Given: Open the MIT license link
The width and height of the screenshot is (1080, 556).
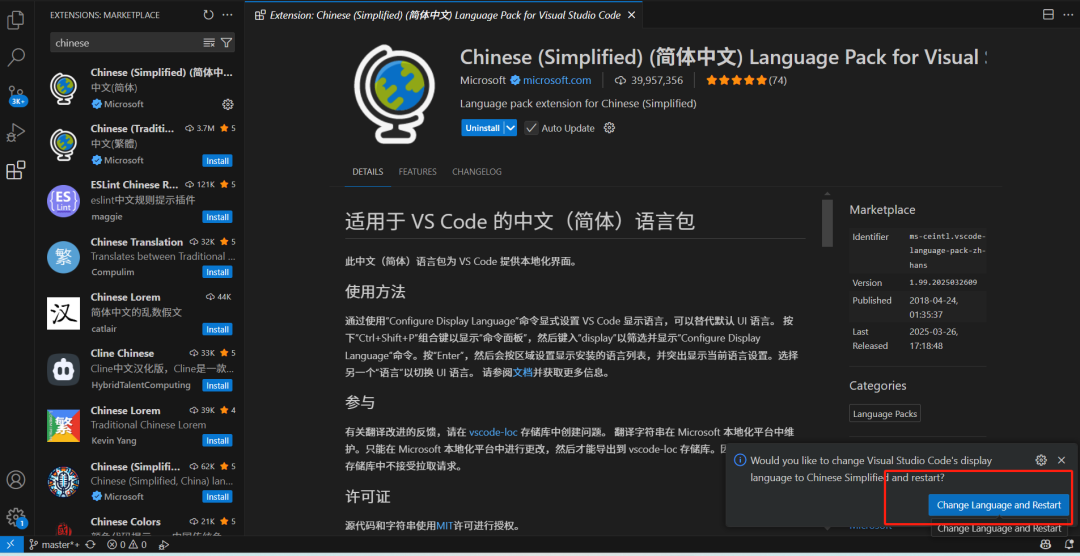Looking at the screenshot, I should tap(444, 526).
